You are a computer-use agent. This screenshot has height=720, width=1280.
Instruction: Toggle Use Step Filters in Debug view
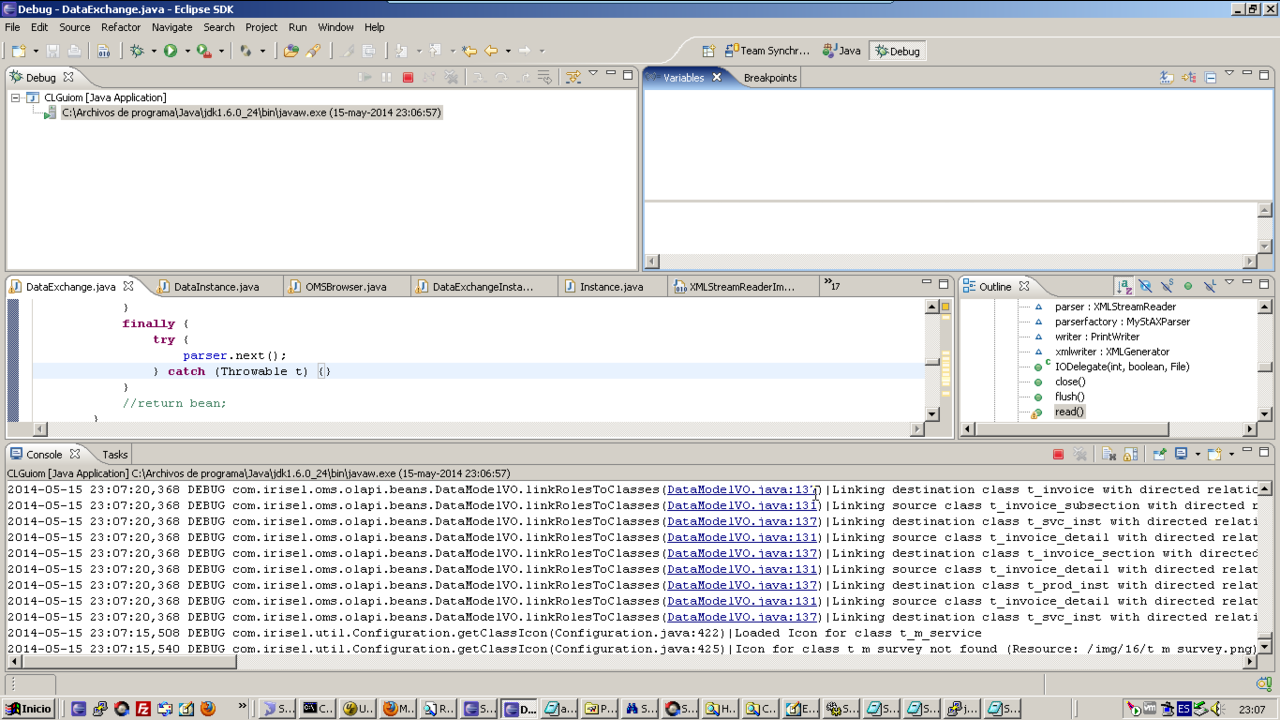(573, 77)
